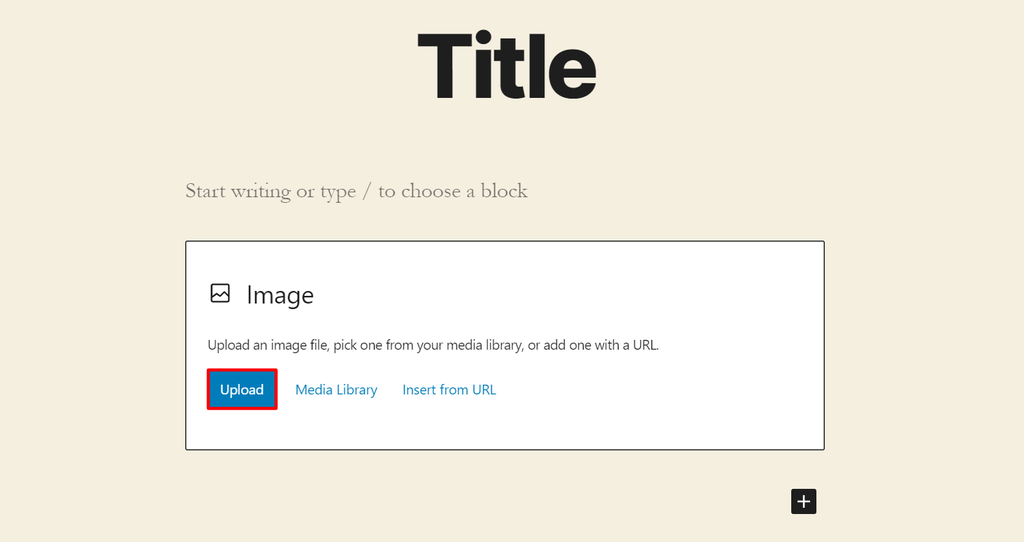Image resolution: width=1024 pixels, height=542 pixels.
Task: Click the image block picture icon
Action: click(x=220, y=294)
